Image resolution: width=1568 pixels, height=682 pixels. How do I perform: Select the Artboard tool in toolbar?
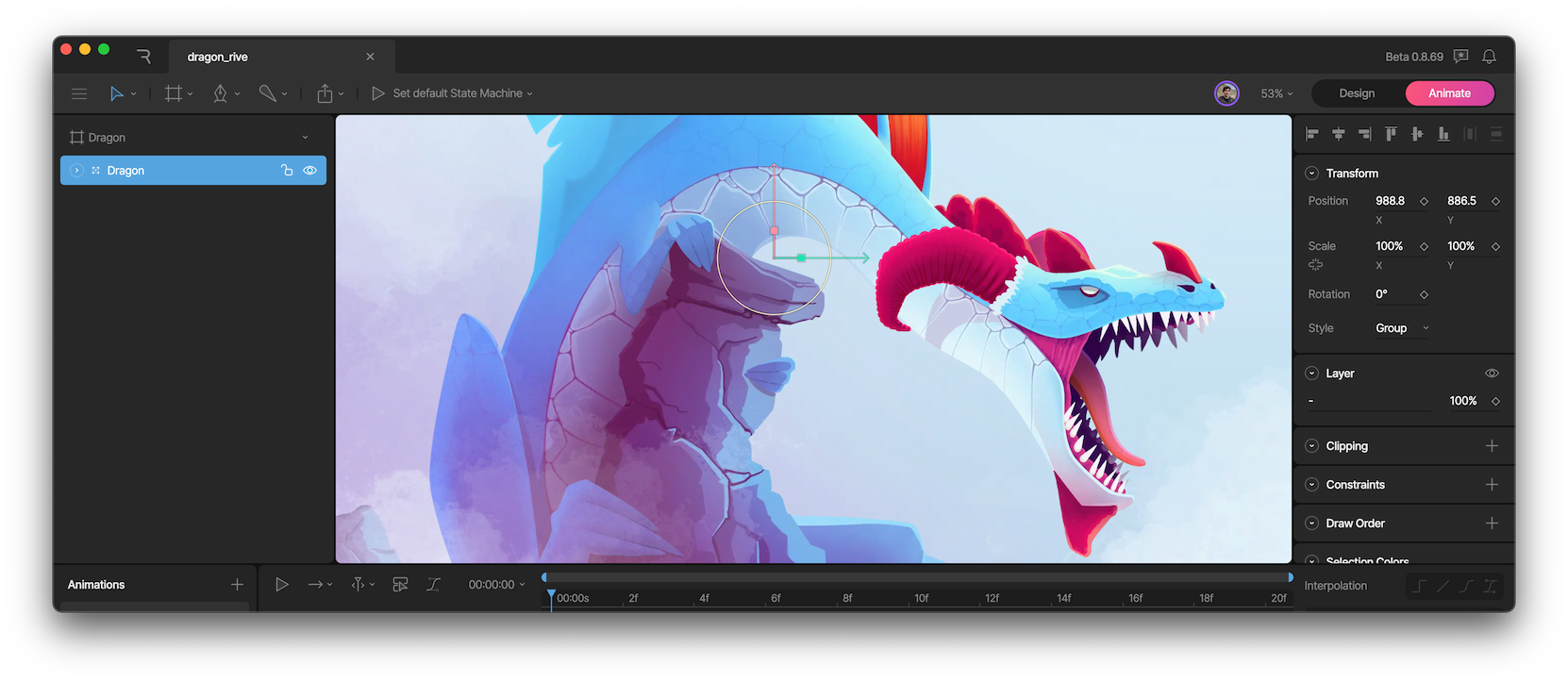[x=174, y=93]
